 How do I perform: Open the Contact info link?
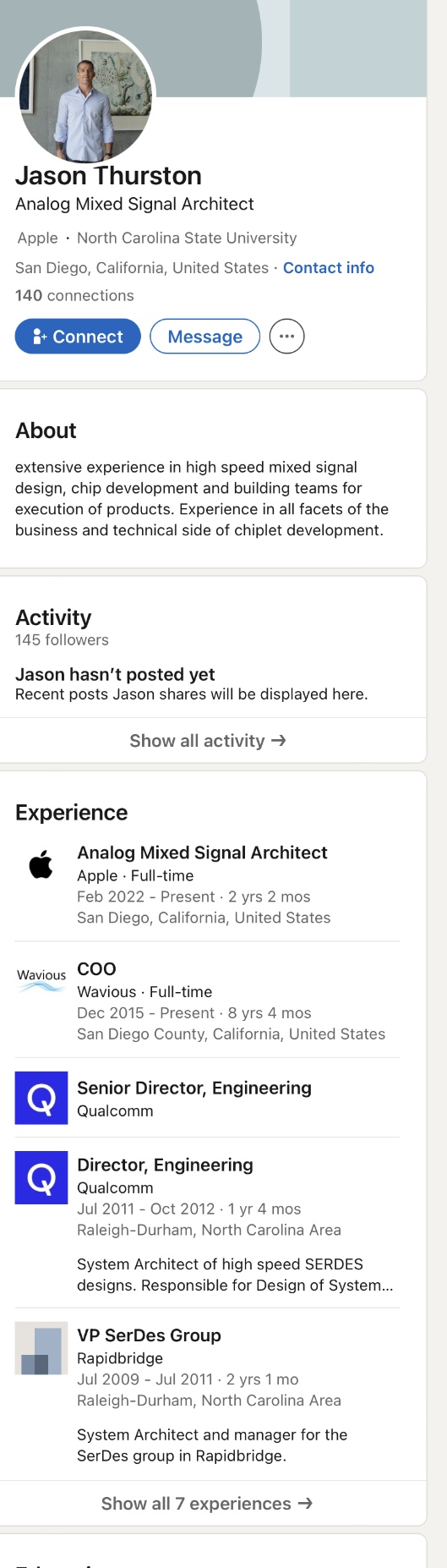[329, 268]
